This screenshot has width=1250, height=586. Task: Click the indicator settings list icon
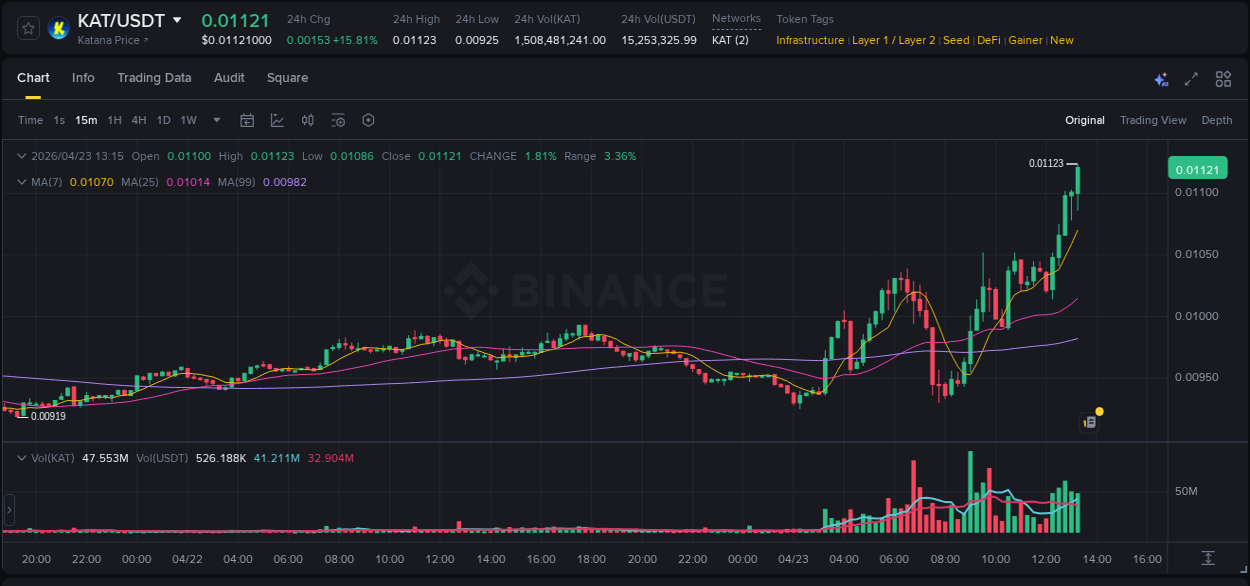tap(338, 120)
